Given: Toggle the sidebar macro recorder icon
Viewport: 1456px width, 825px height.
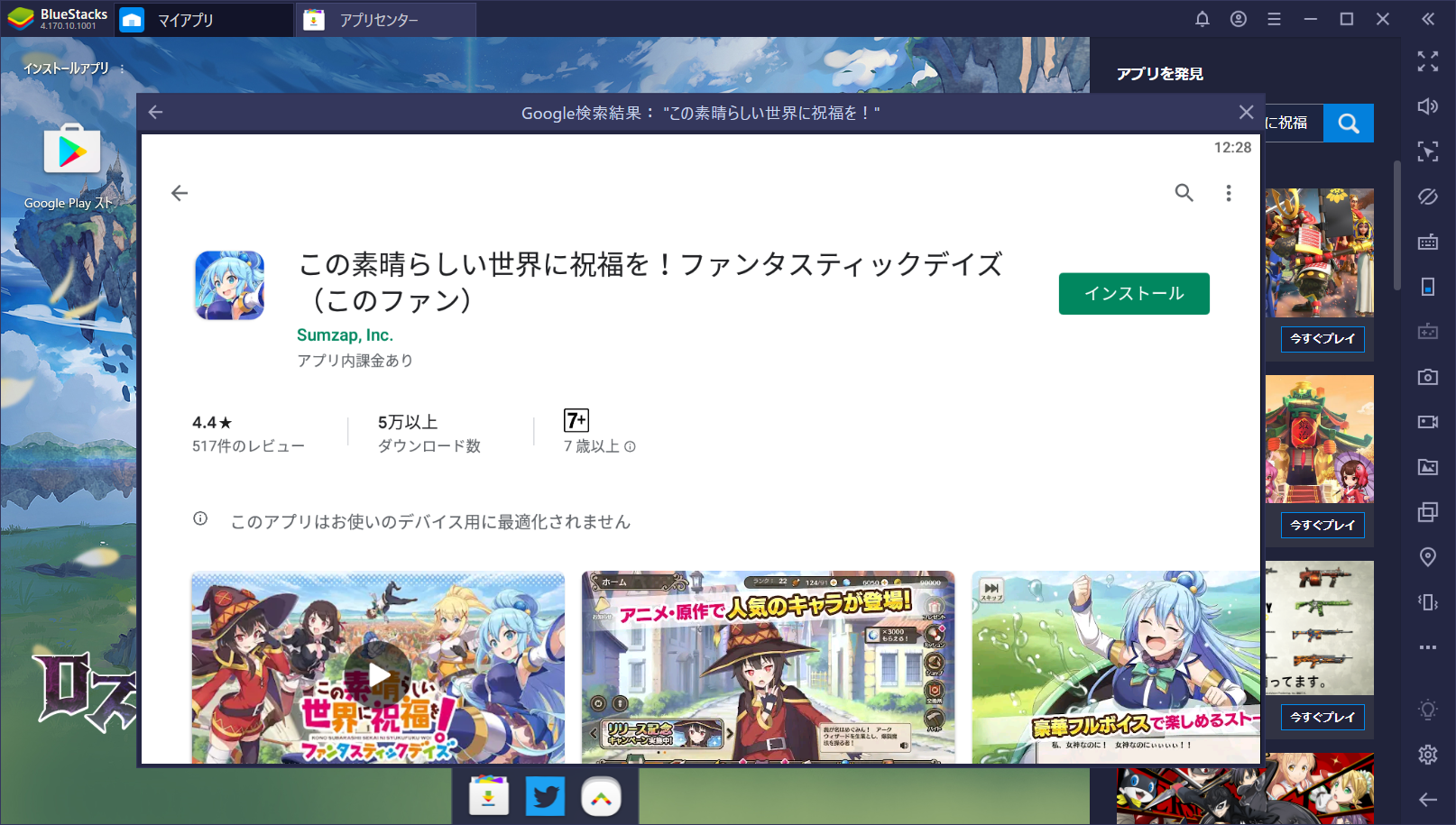Looking at the screenshot, I should (1428, 332).
